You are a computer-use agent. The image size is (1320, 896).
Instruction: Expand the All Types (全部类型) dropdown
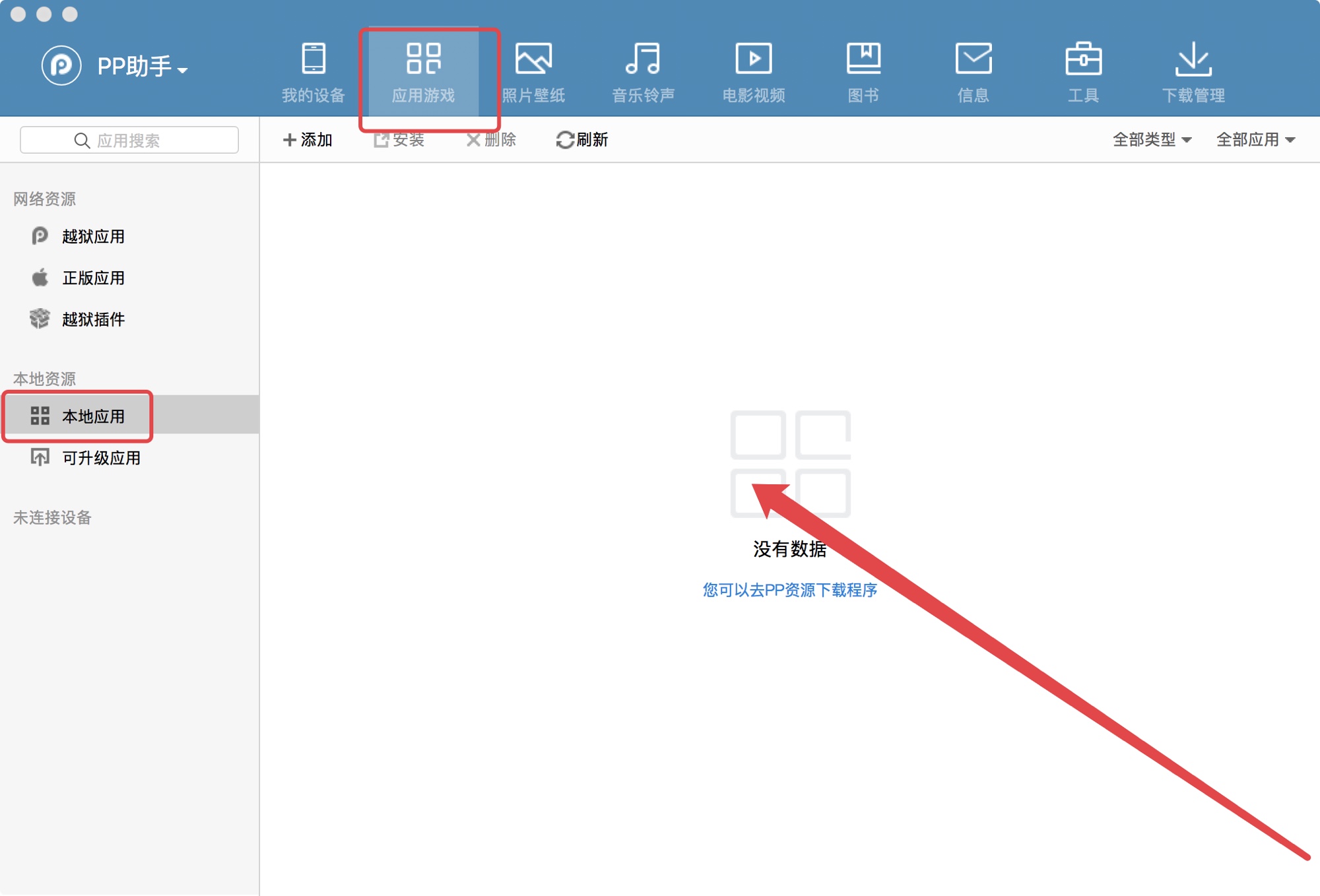pyautogui.click(x=1152, y=140)
